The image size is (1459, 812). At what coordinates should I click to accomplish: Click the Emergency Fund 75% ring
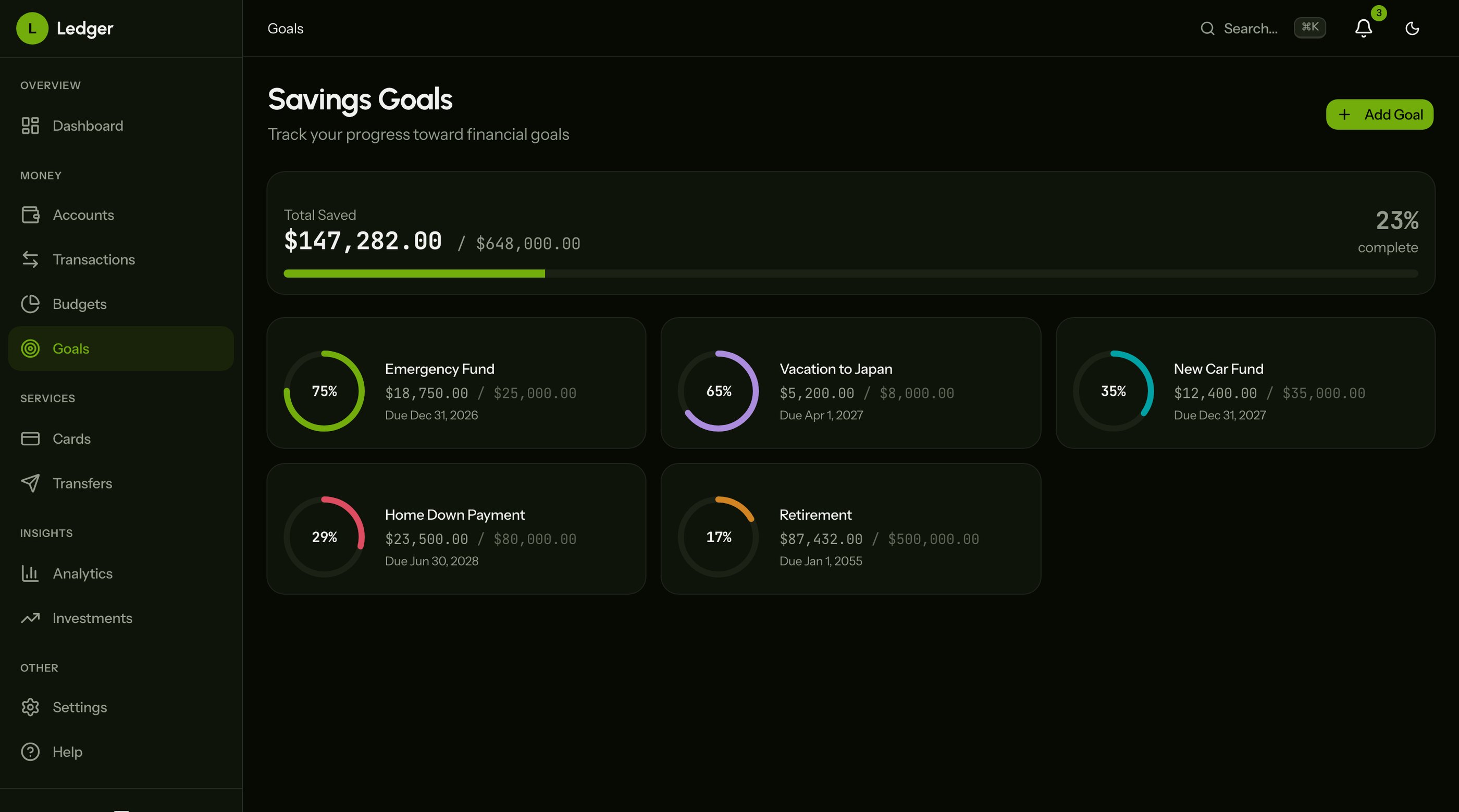pyautogui.click(x=324, y=391)
